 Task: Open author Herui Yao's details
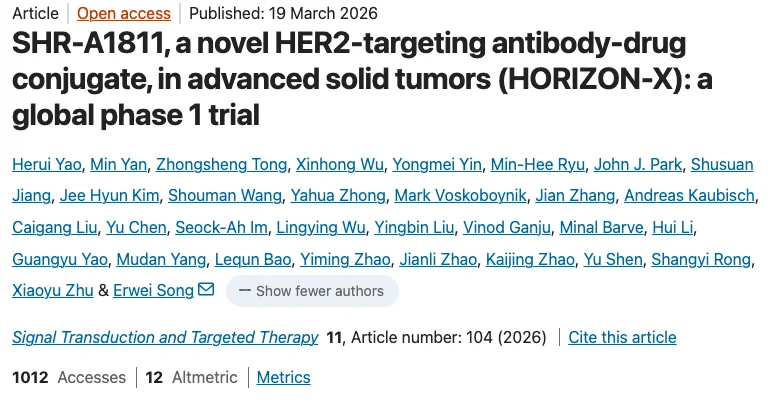coord(46,165)
